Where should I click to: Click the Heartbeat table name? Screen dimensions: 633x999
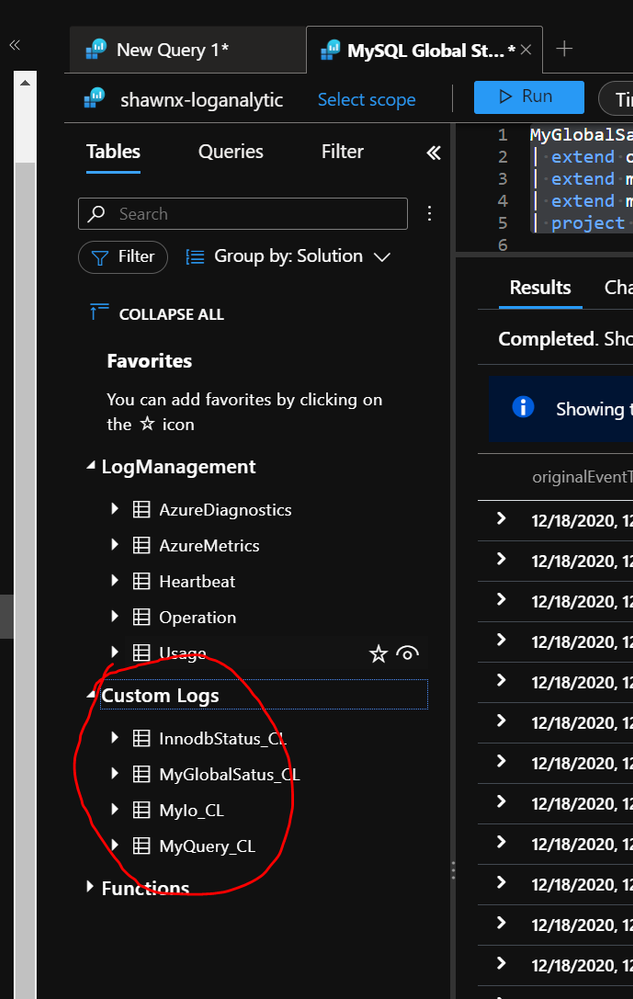[x=197, y=582]
